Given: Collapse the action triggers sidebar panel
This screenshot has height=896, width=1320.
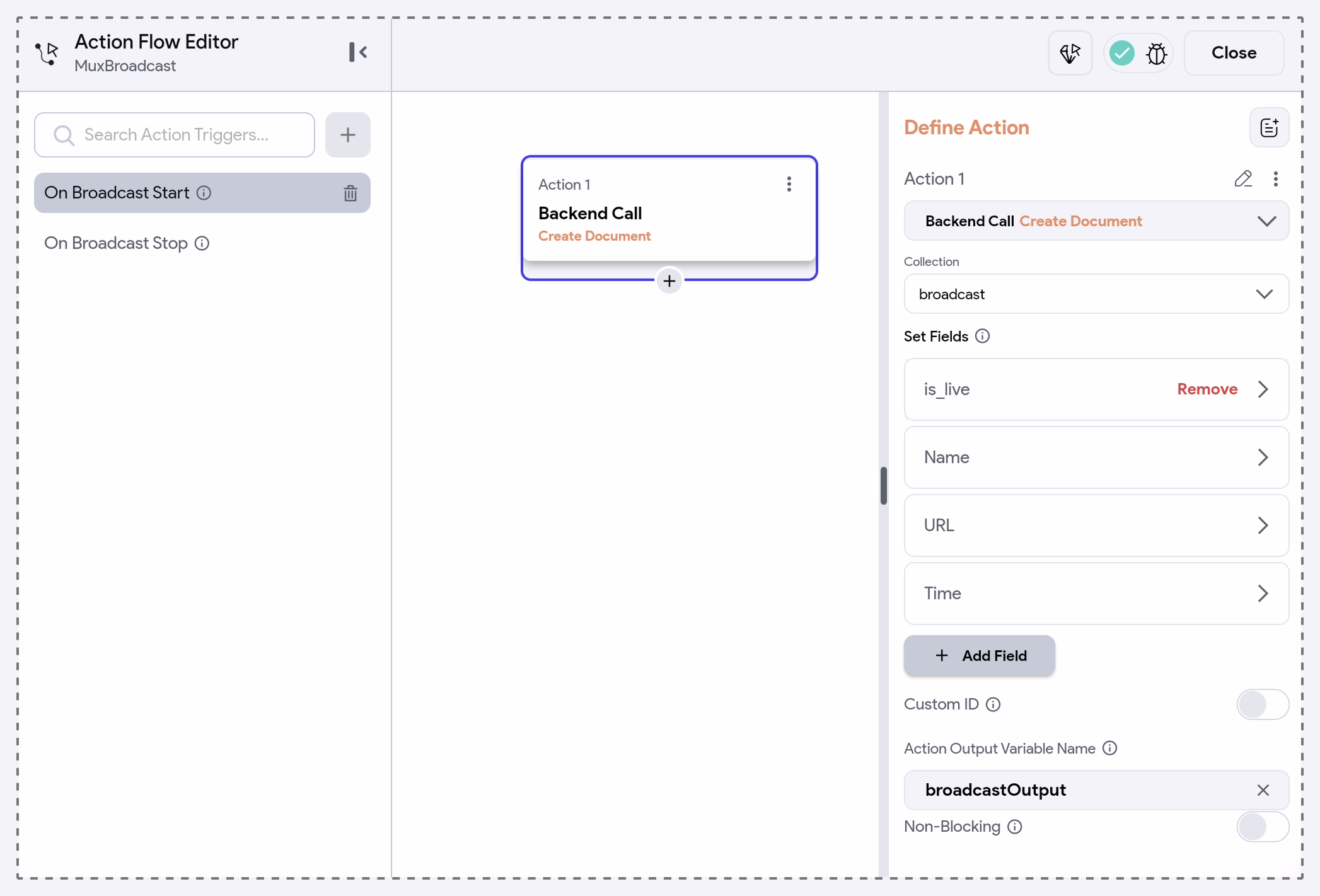Looking at the screenshot, I should click(358, 52).
